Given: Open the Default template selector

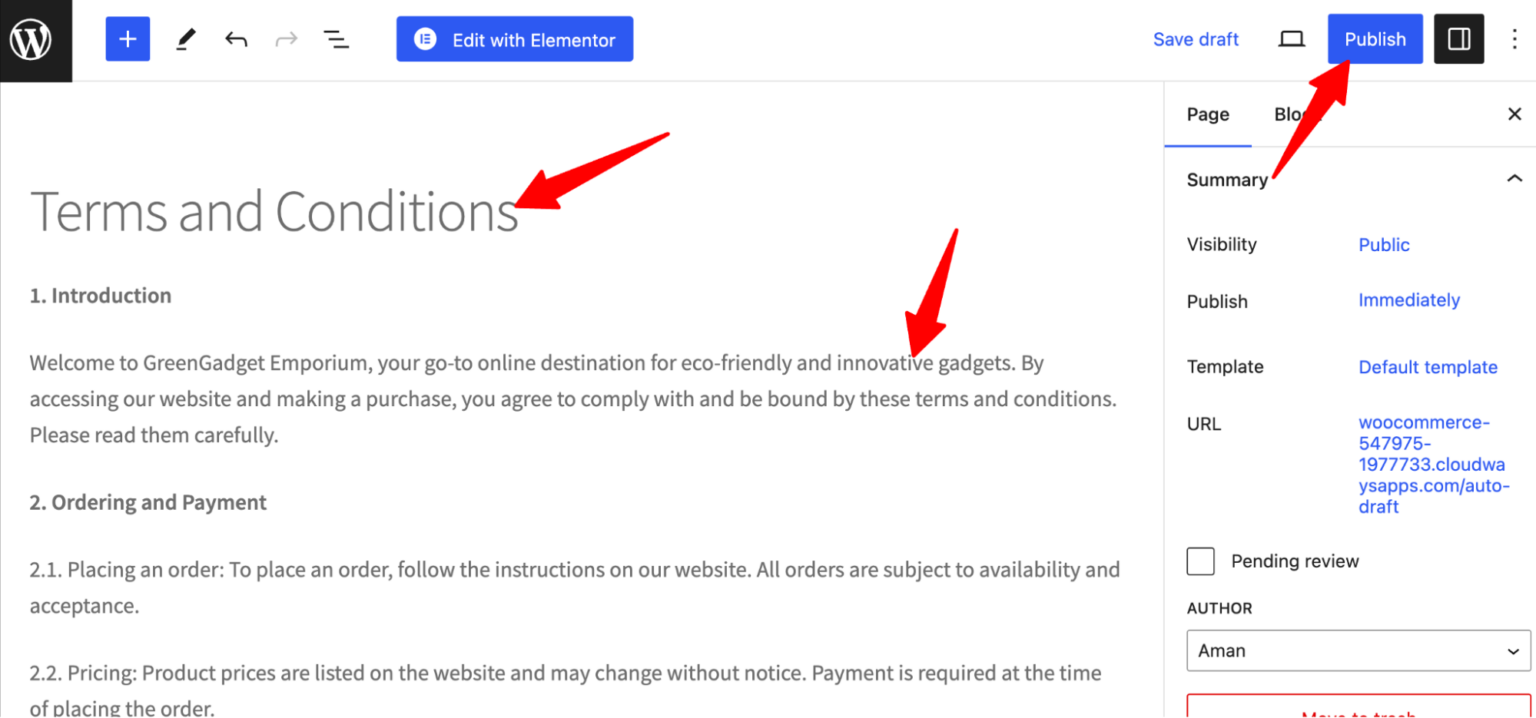Looking at the screenshot, I should (1427, 367).
